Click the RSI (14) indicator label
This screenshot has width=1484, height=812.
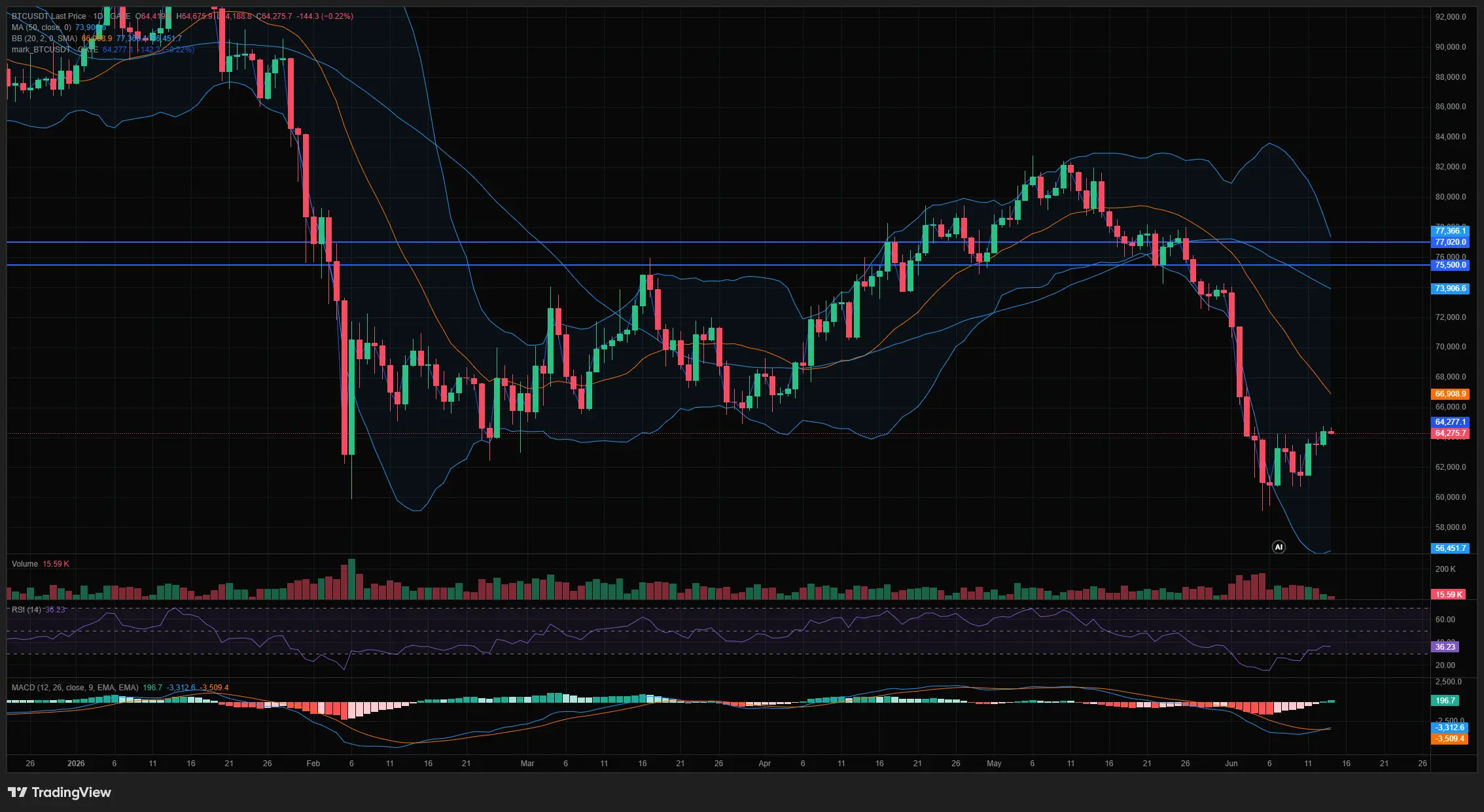(26, 610)
